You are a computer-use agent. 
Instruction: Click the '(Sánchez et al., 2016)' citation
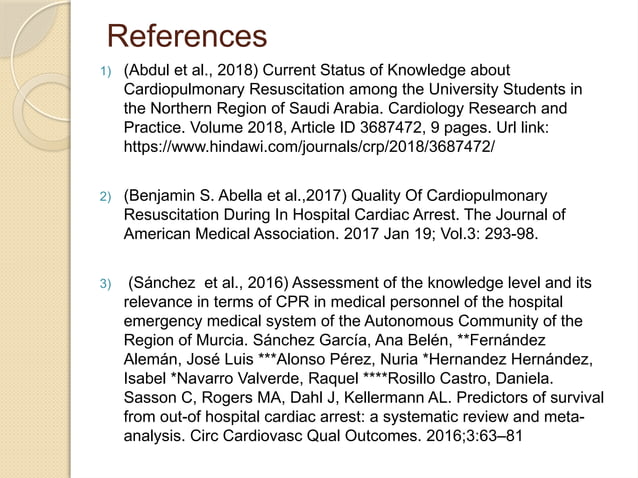pyautogui.click(x=208, y=283)
